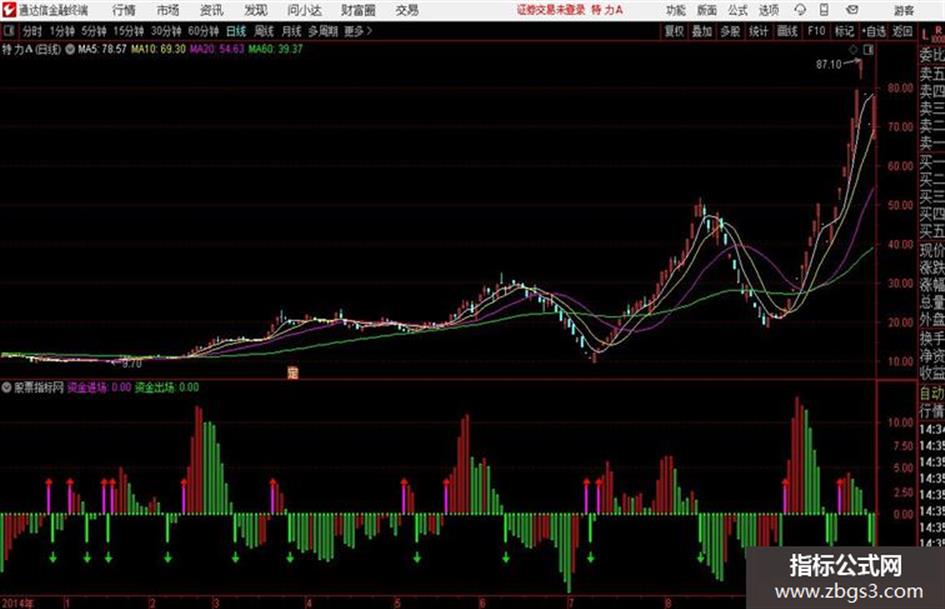The height and width of the screenshot is (609, 945).
Task: Click the 通达信 app logo icon
Action: [x=8, y=10]
